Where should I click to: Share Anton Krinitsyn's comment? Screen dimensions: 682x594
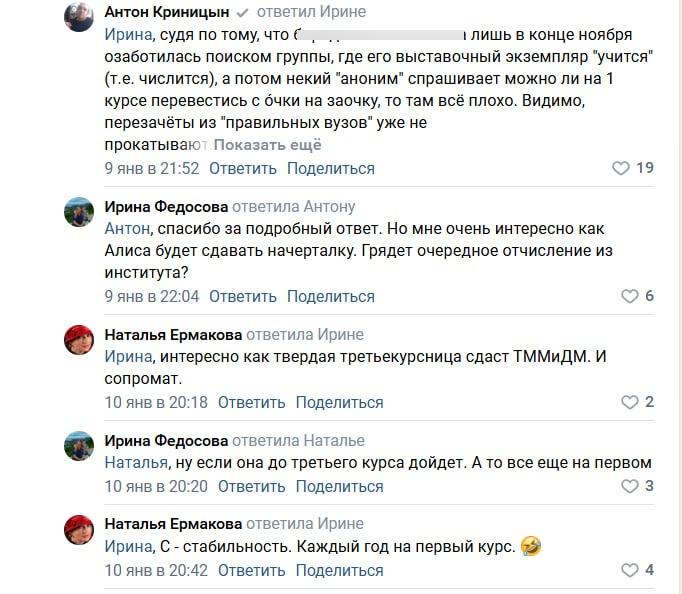[331, 168]
